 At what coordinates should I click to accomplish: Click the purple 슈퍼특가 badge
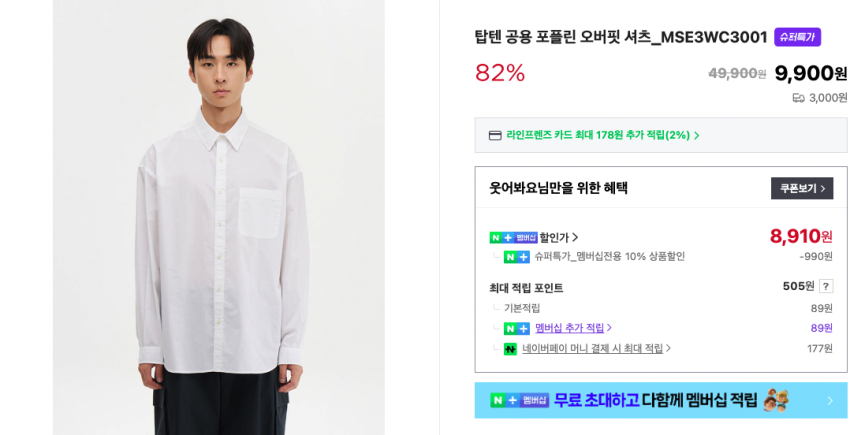tap(797, 37)
